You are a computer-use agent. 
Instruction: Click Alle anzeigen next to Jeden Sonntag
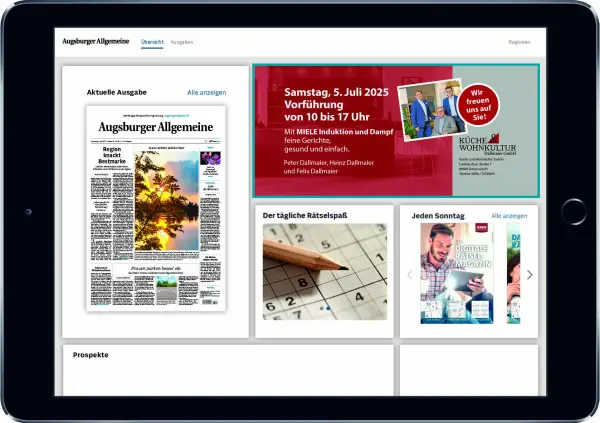click(509, 216)
